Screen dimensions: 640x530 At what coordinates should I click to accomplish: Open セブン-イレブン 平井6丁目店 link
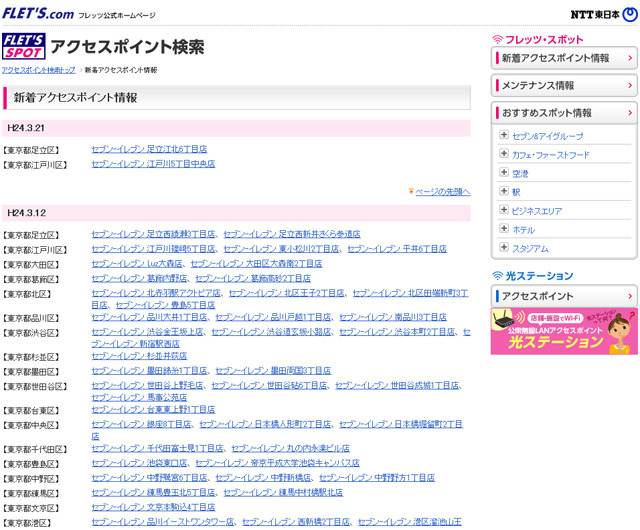(397, 249)
